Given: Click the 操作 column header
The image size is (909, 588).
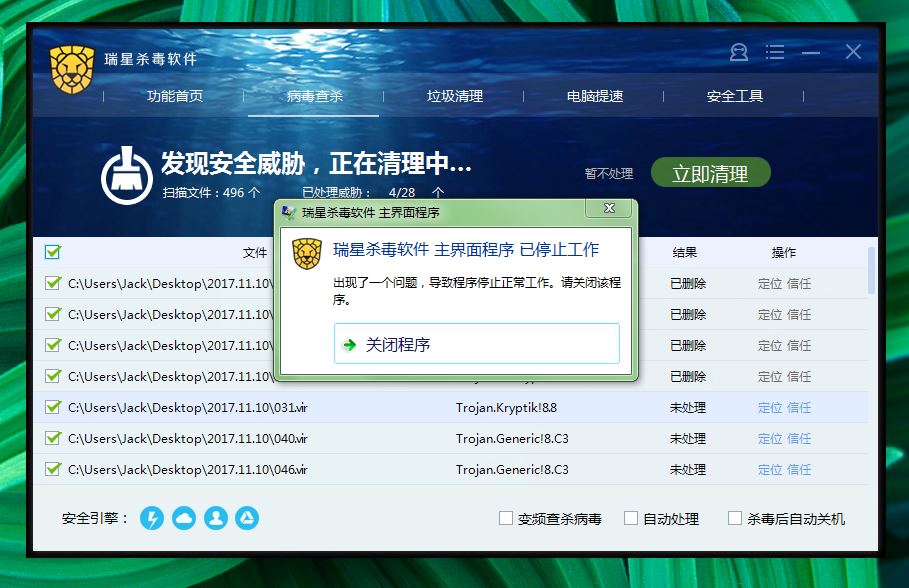Looking at the screenshot, I should (x=784, y=252).
